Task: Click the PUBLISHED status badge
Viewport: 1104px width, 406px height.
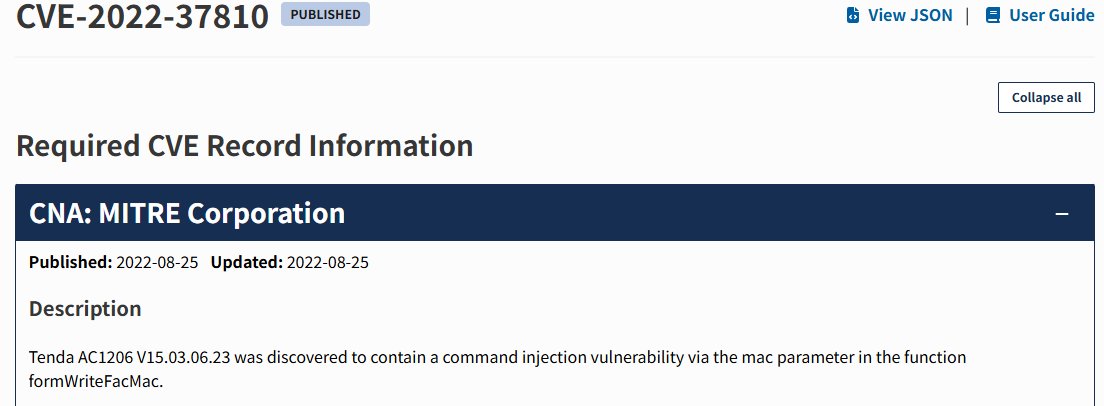Action: point(325,14)
